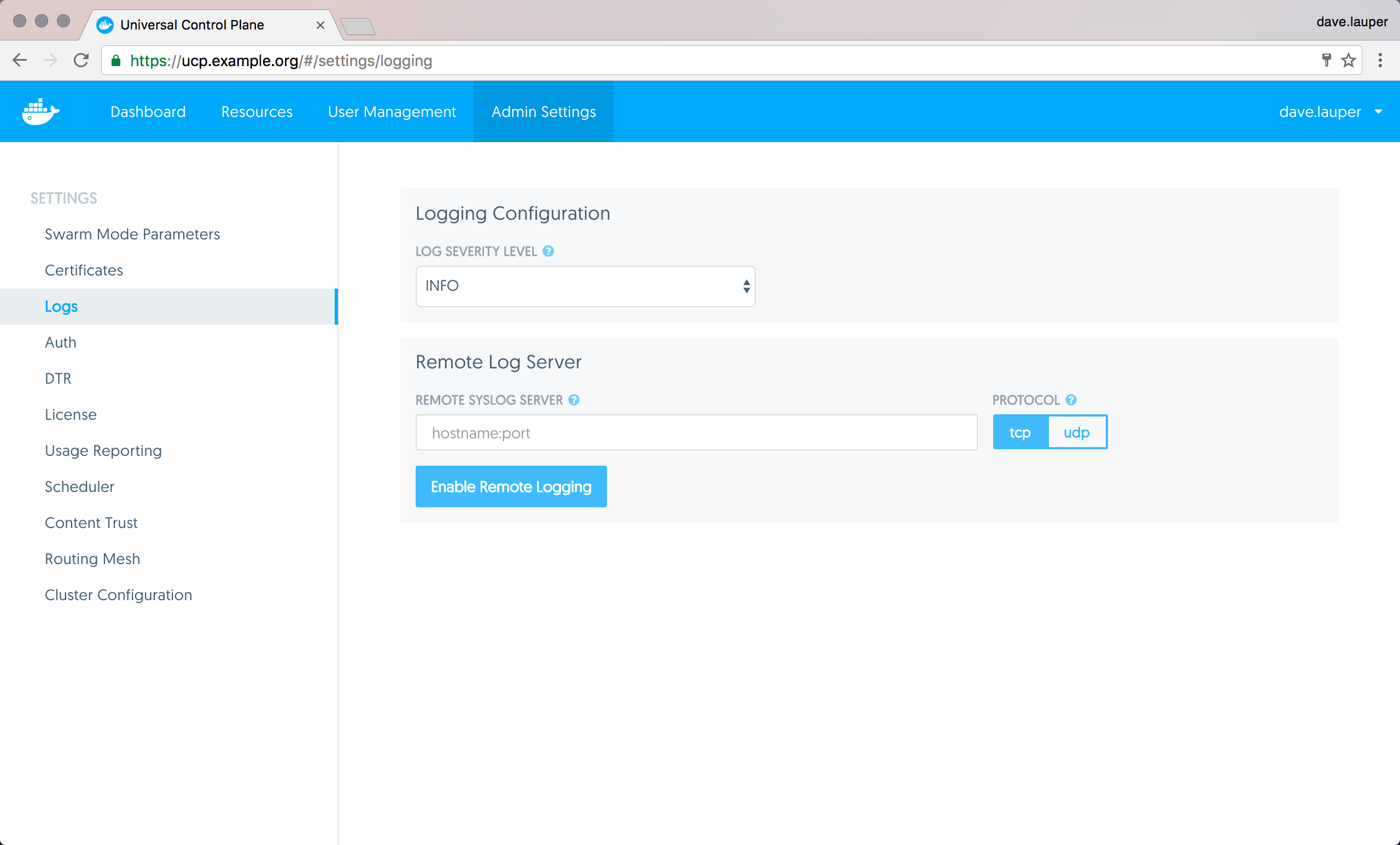Open Certificates settings in sidebar
The height and width of the screenshot is (845, 1400).
pos(84,271)
